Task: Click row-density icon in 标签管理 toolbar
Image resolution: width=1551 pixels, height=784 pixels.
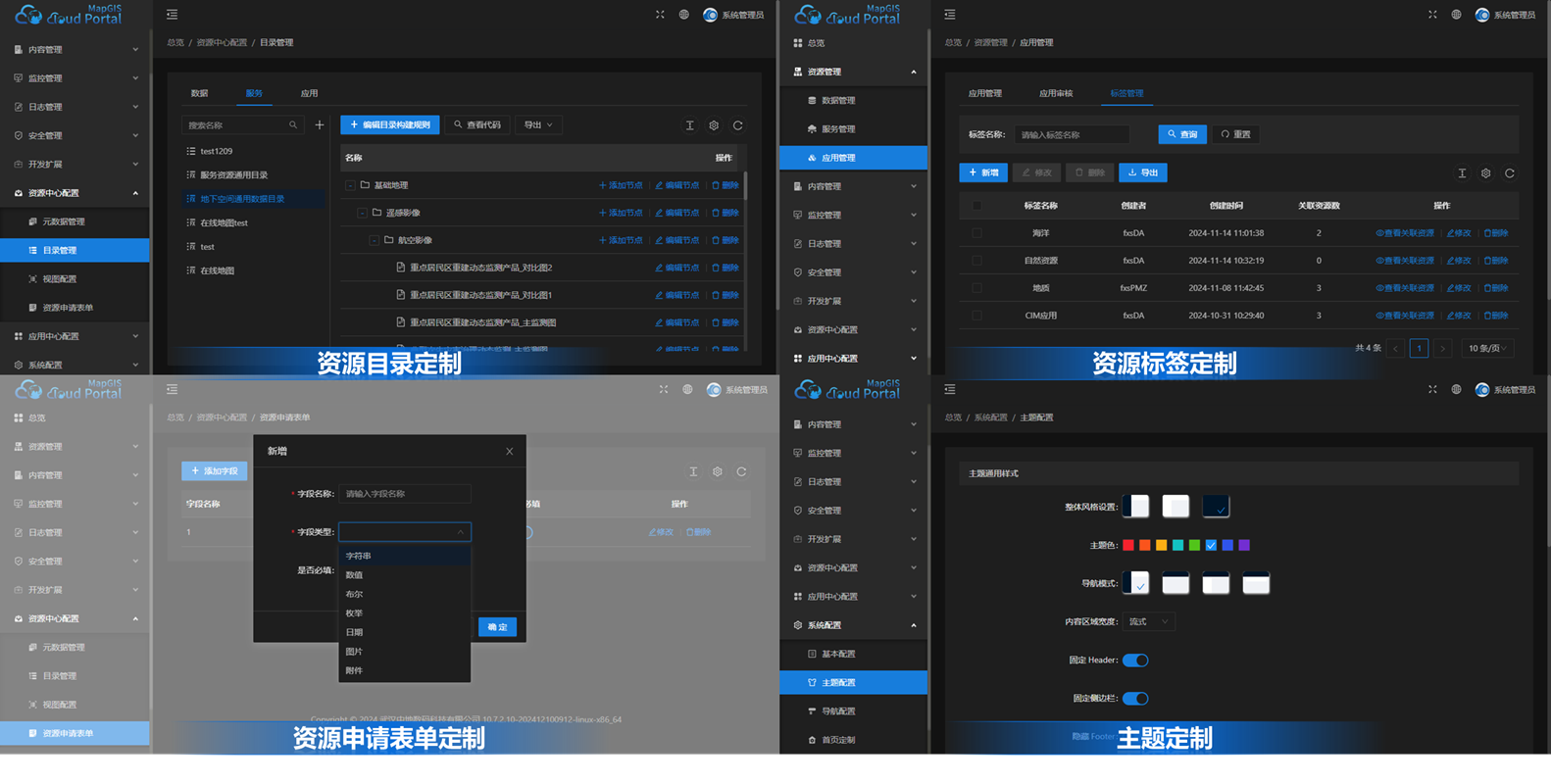Action: tap(1462, 173)
